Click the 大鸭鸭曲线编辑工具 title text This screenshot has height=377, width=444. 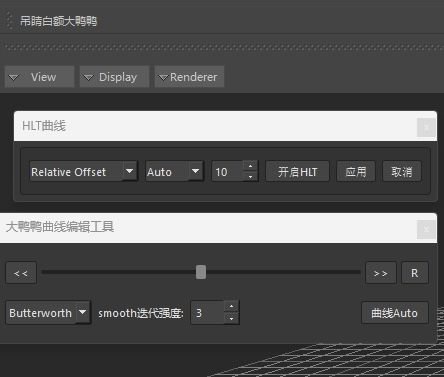click(x=60, y=227)
